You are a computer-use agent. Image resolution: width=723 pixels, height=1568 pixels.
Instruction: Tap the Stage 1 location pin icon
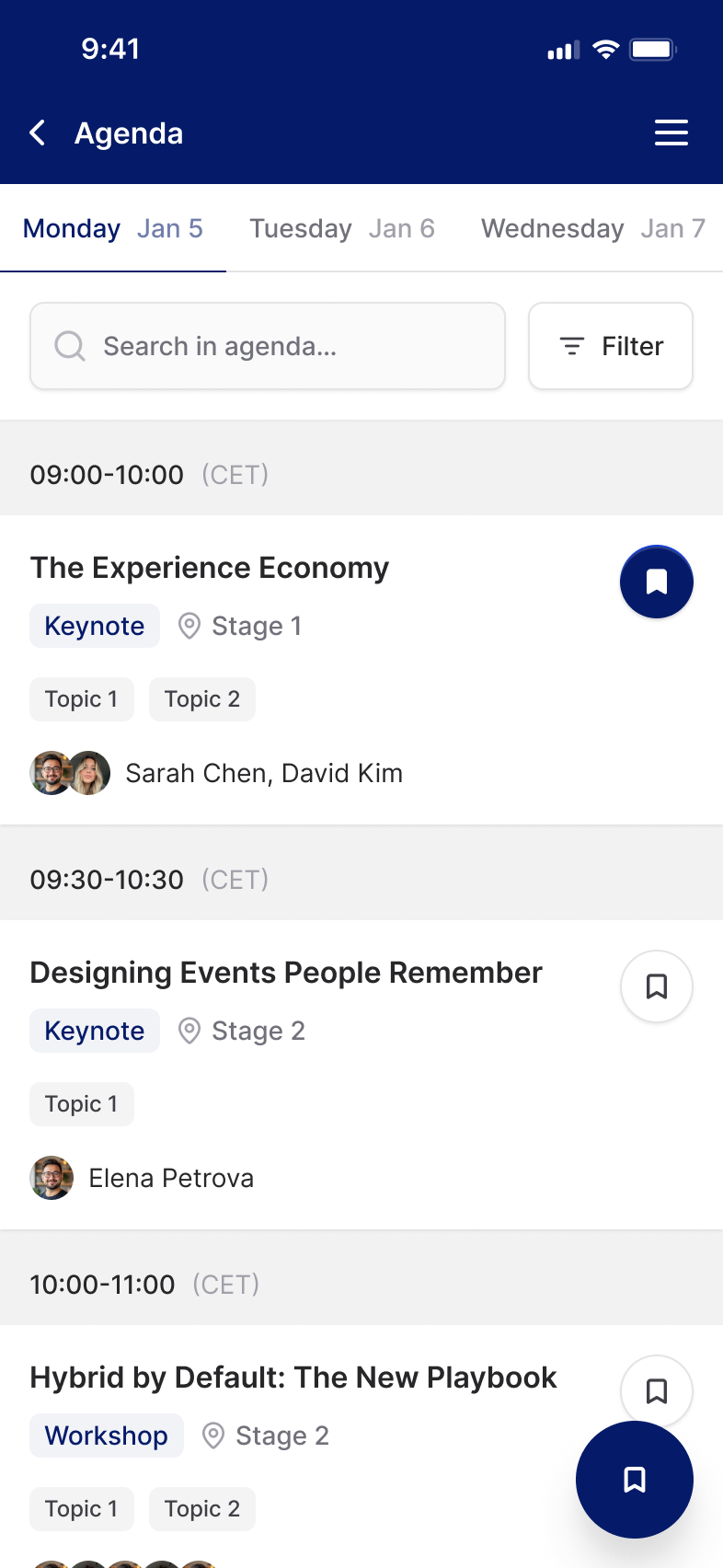pyautogui.click(x=189, y=626)
